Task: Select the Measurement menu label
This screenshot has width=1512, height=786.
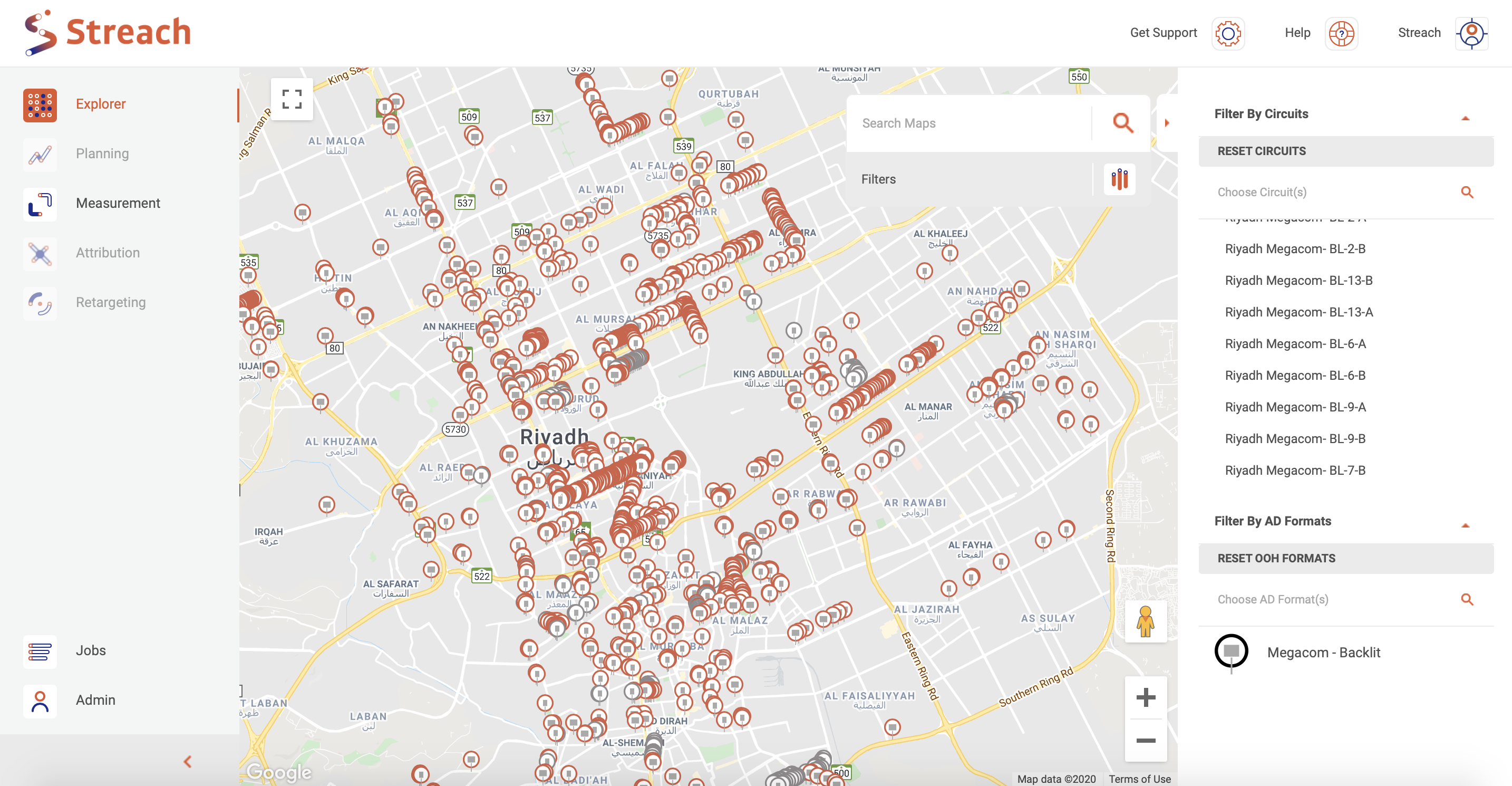Action: (118, 203)
